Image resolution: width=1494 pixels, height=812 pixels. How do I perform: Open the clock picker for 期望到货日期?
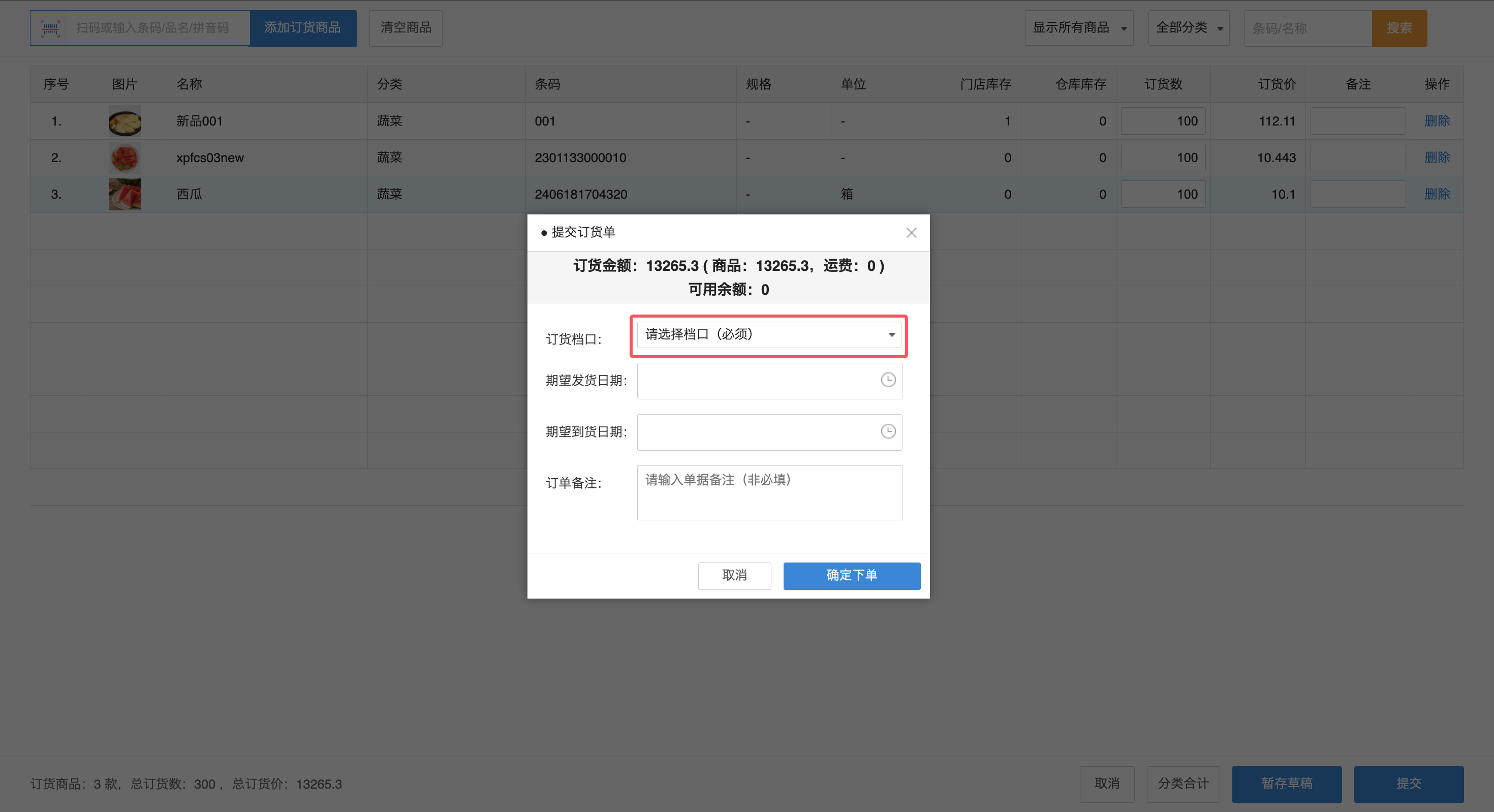[887, 431]
